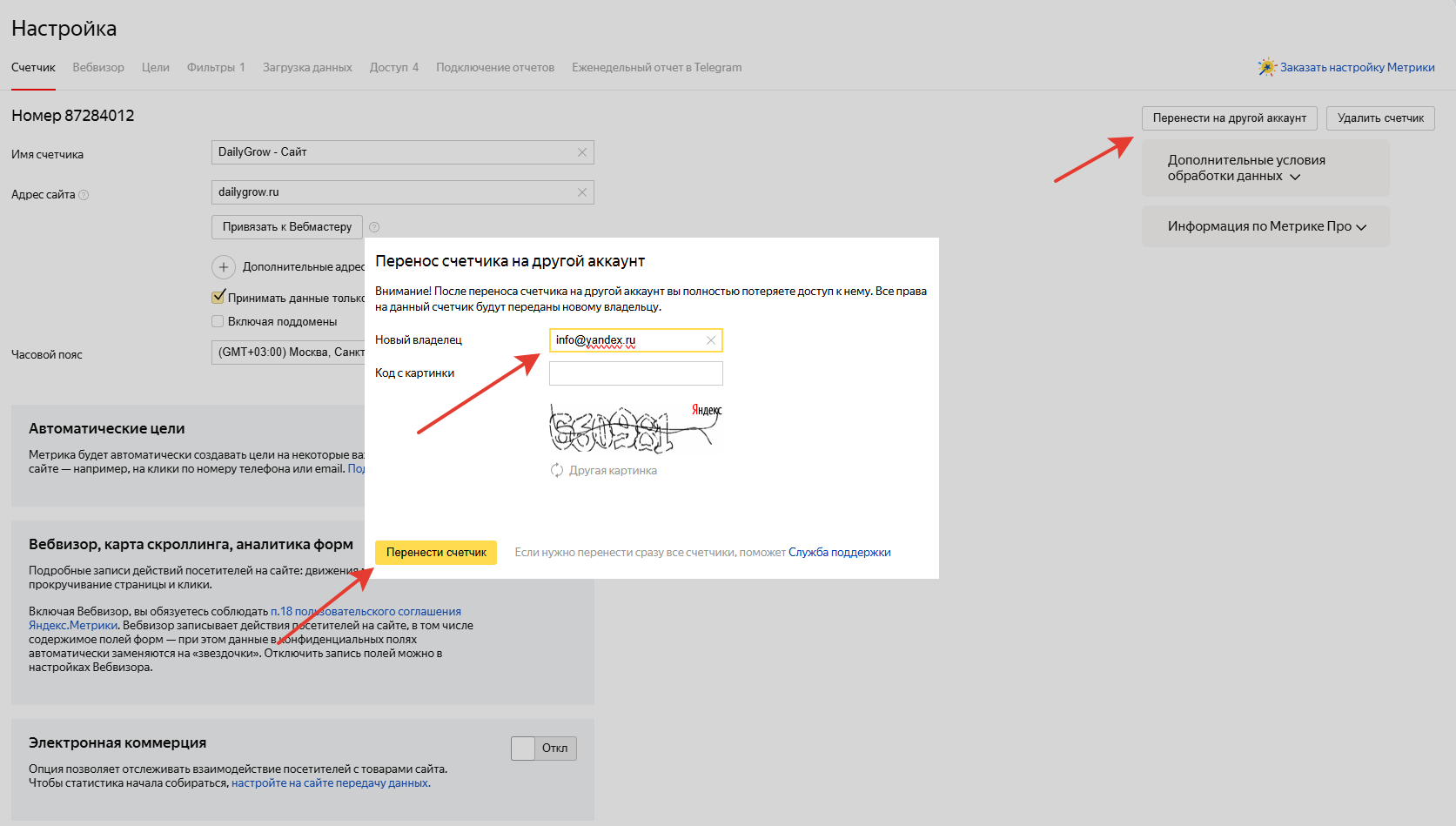This screenshot has width=1456, height=826.
Task: Click the Код с картинки input field
Action: (636, 373)
